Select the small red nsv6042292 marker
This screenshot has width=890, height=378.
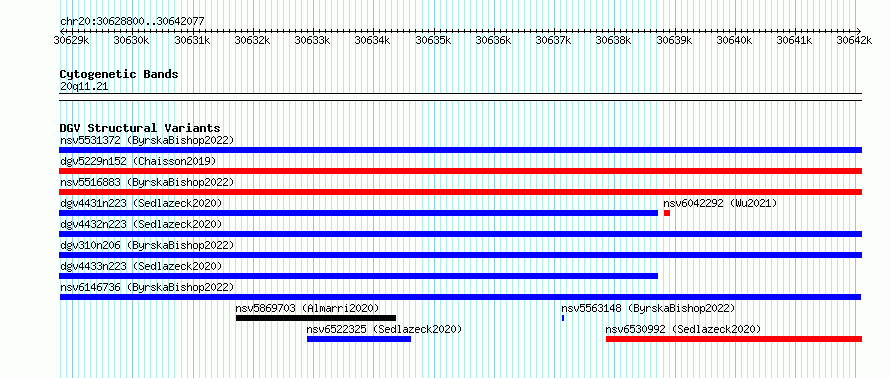(667, 213)
